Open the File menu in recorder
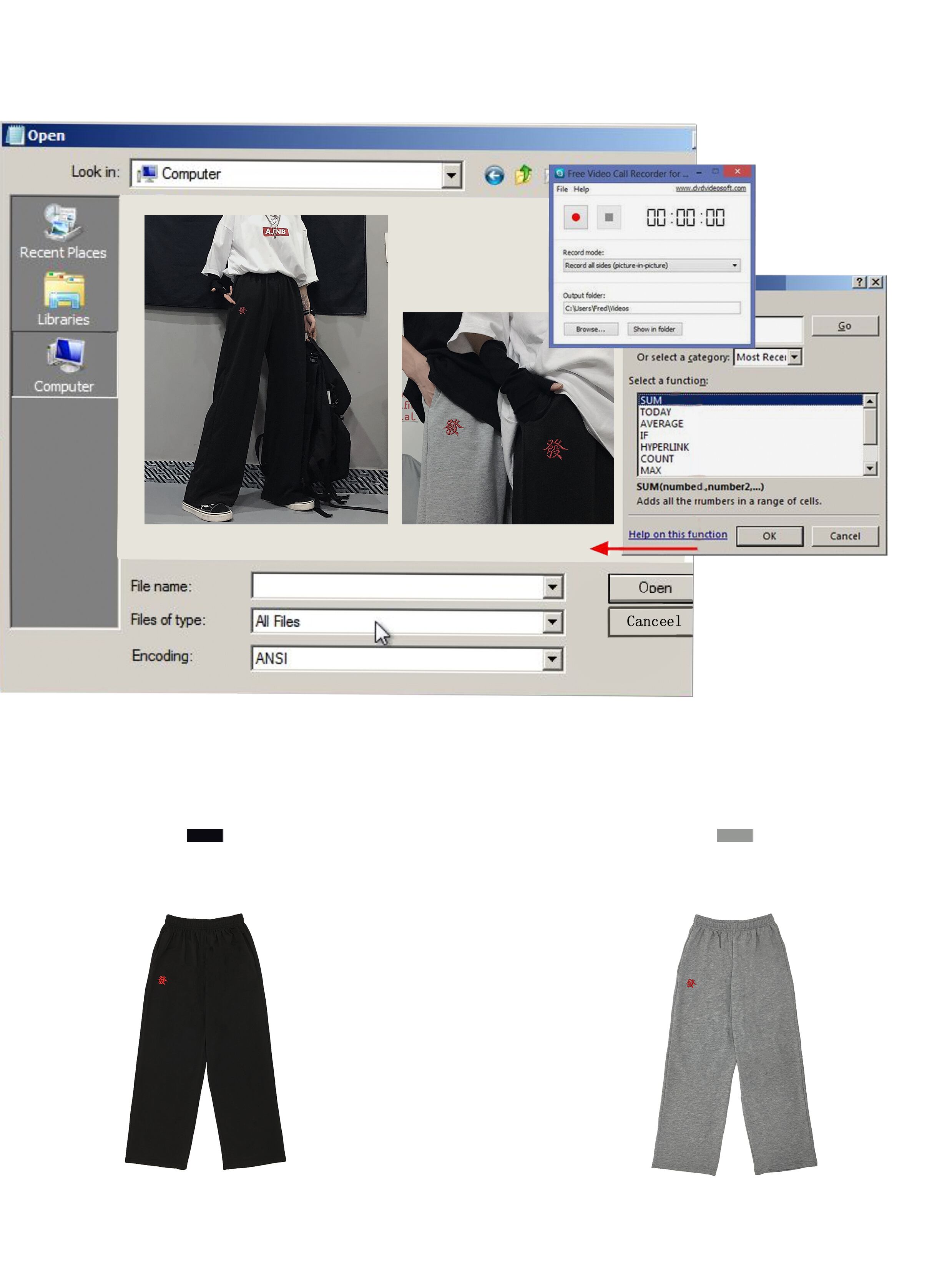The width and height of the screenshot is (952, 1269). (562, 189)
